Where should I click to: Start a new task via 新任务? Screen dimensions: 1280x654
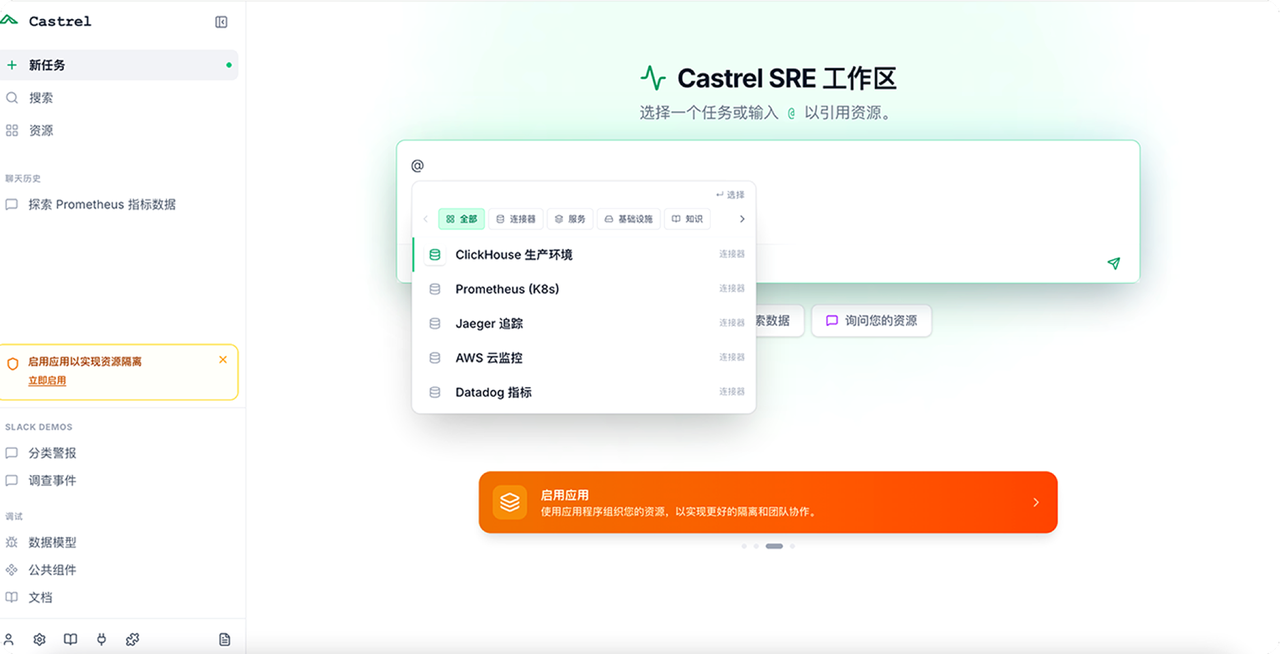119,65
